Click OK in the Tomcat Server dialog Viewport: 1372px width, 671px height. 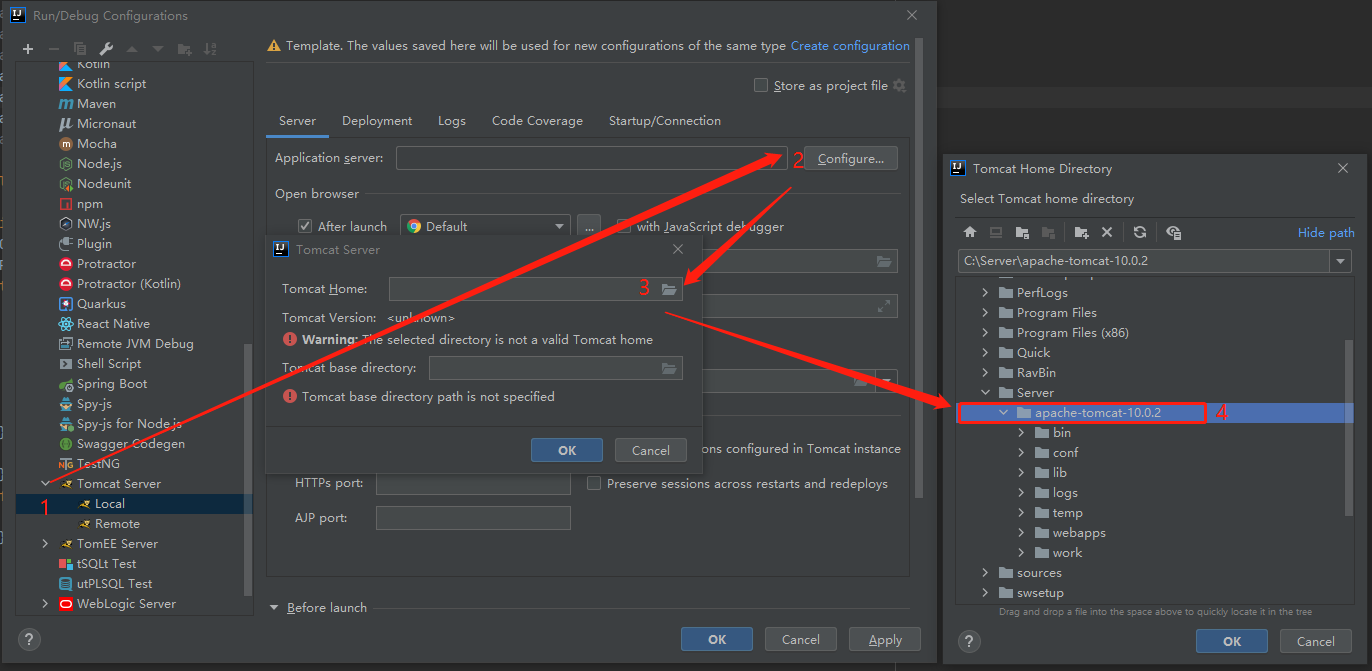point(567,450)
